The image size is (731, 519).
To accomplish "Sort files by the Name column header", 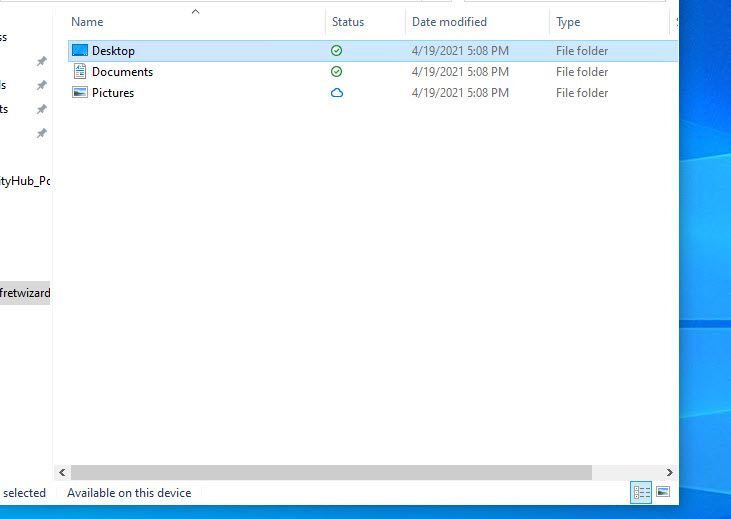I will click(88, 22).
